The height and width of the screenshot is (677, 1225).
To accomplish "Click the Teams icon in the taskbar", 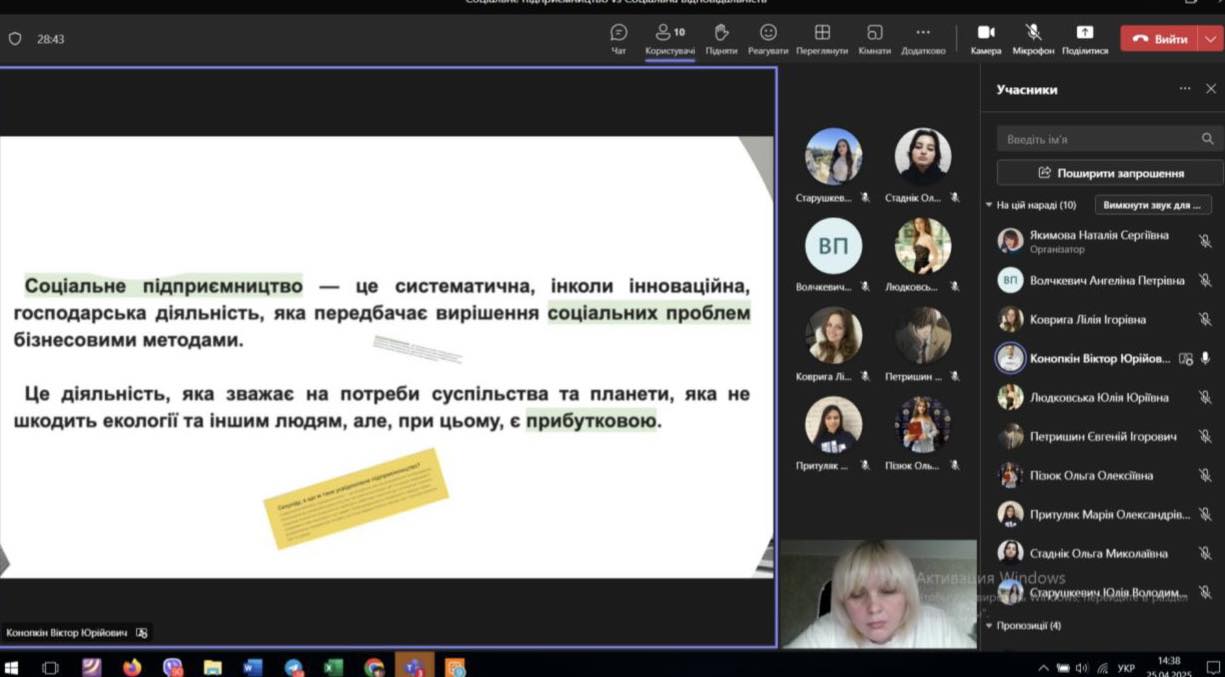I will (x=414, y=665).
